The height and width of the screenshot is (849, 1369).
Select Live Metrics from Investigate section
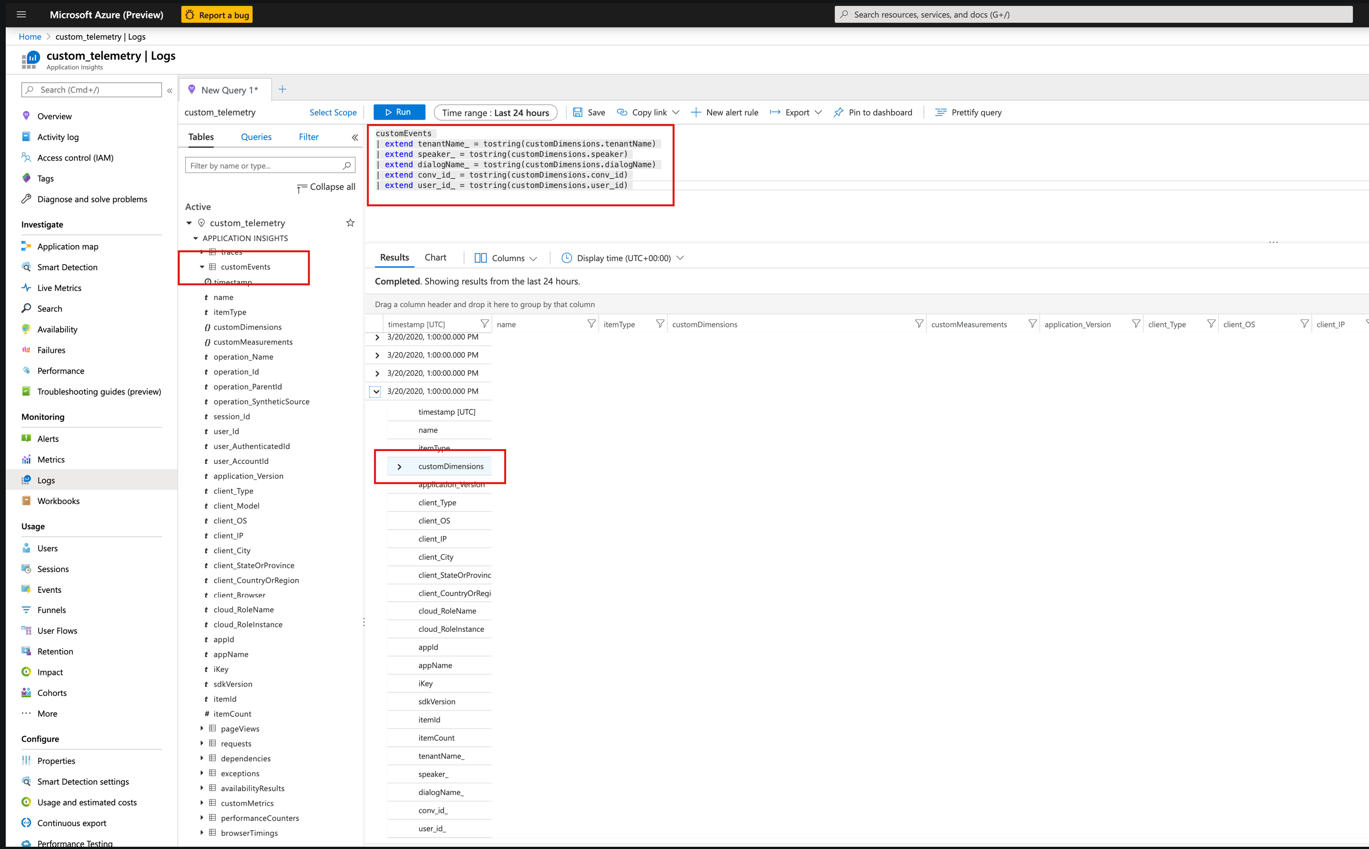coord(58,287)
